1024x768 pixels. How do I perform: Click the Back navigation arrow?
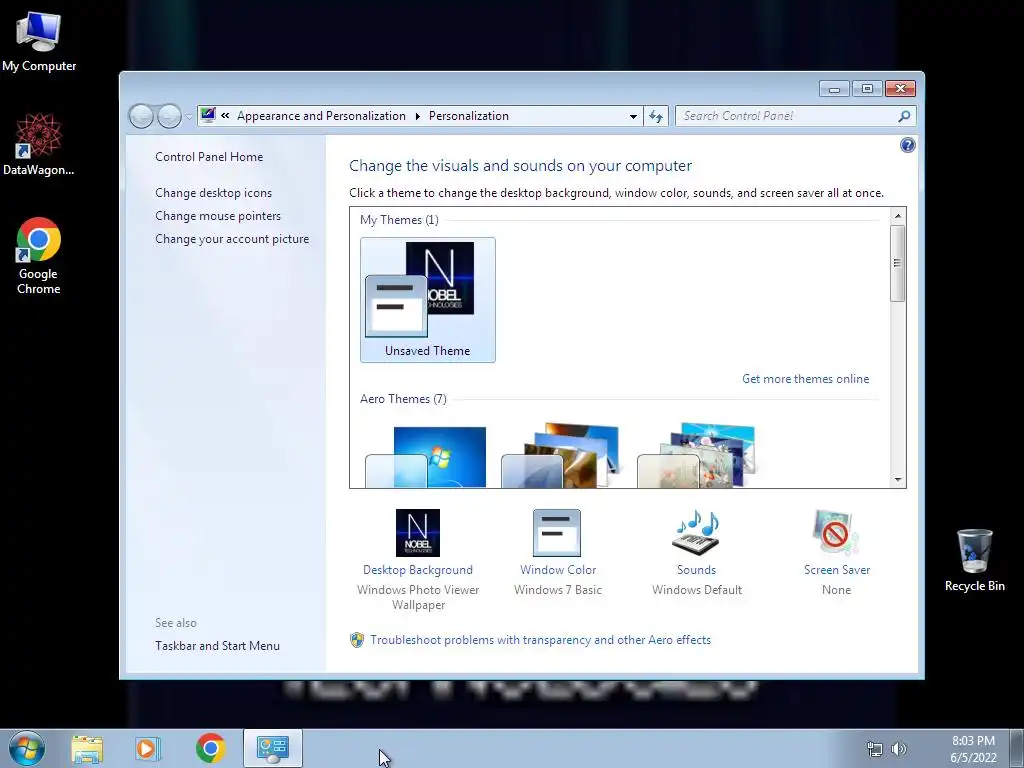pos(141,116)
